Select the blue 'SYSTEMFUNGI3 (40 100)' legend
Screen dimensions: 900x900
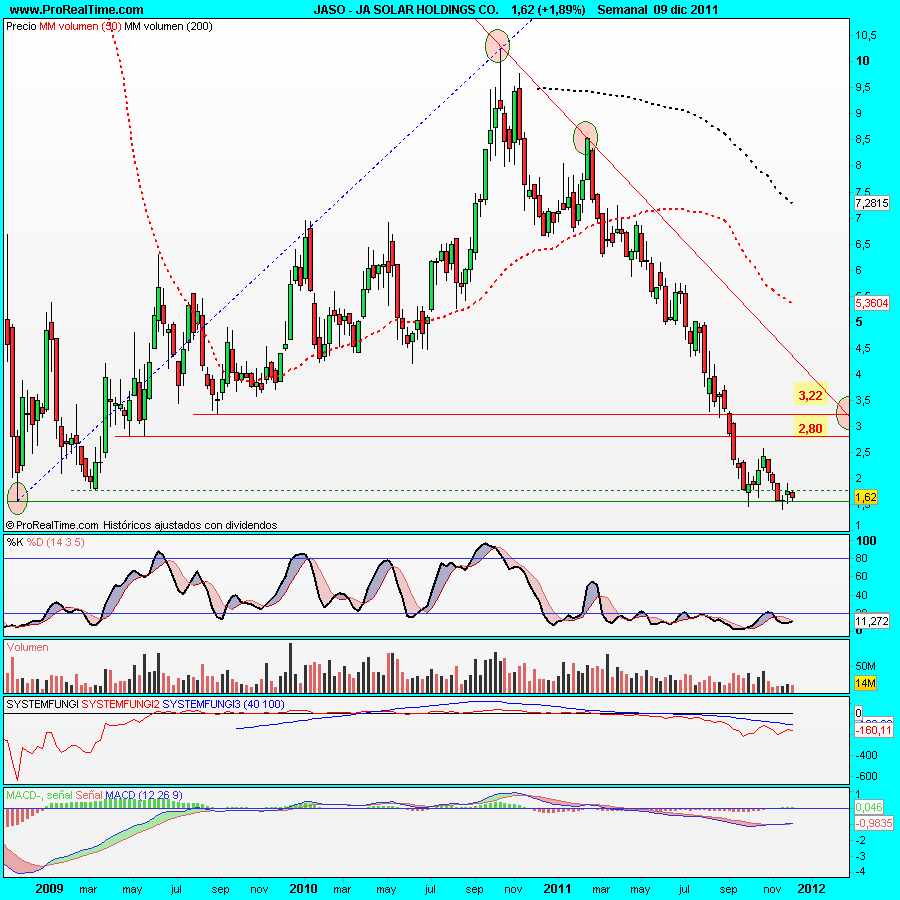223,704
